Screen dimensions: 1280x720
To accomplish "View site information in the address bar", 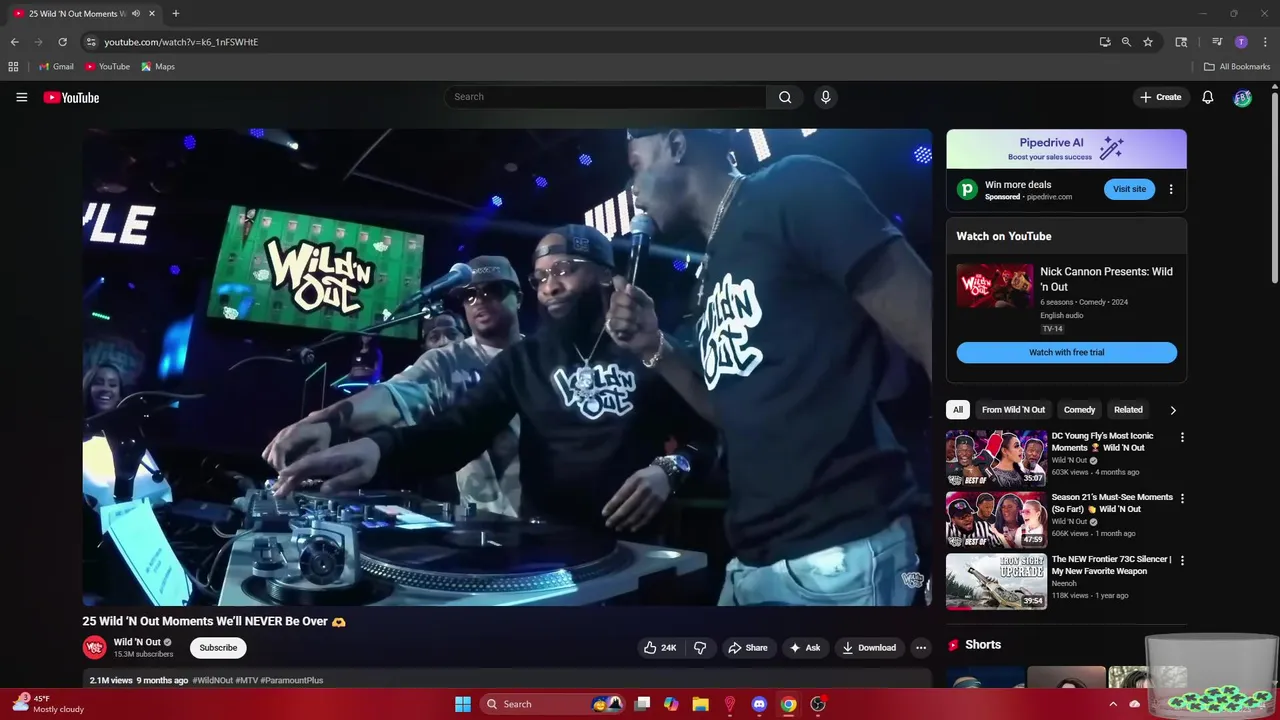I will point(91,42).
